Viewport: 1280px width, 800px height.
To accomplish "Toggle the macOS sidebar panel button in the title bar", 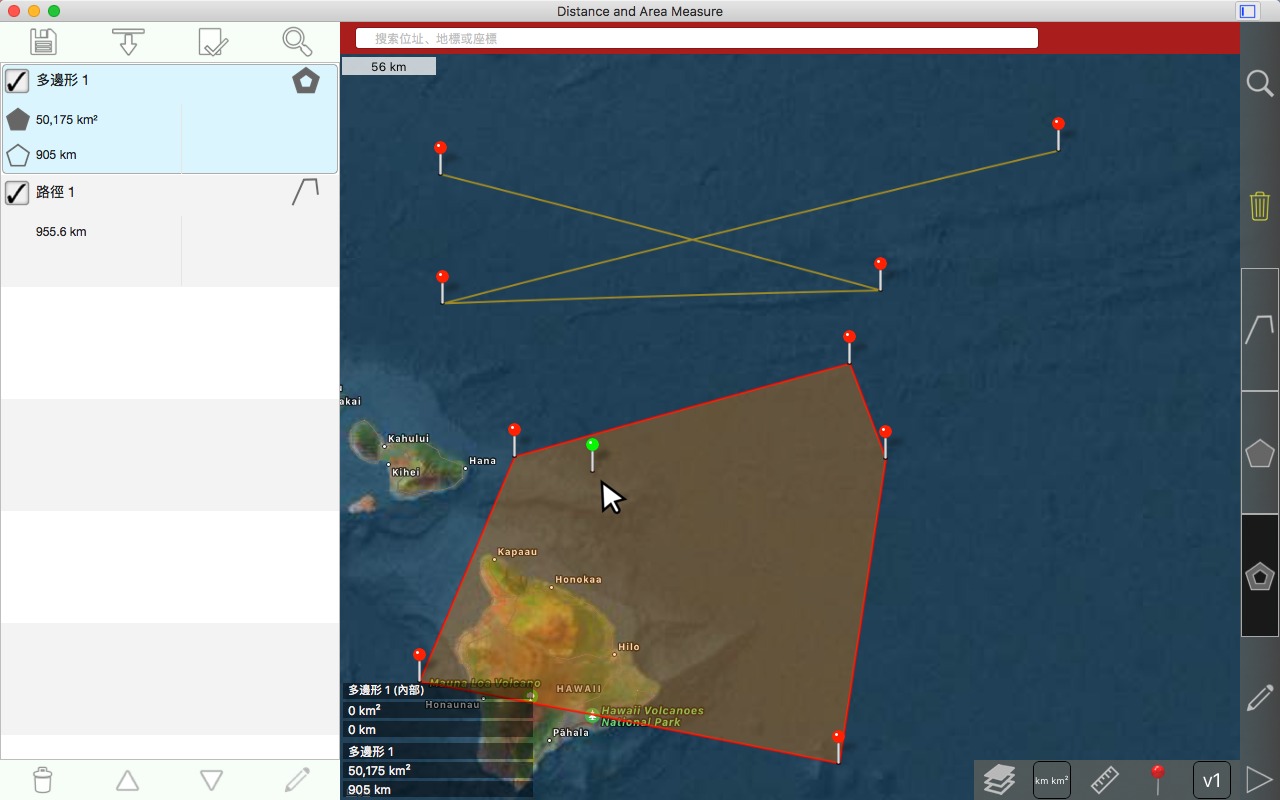I will (1247, 11).
